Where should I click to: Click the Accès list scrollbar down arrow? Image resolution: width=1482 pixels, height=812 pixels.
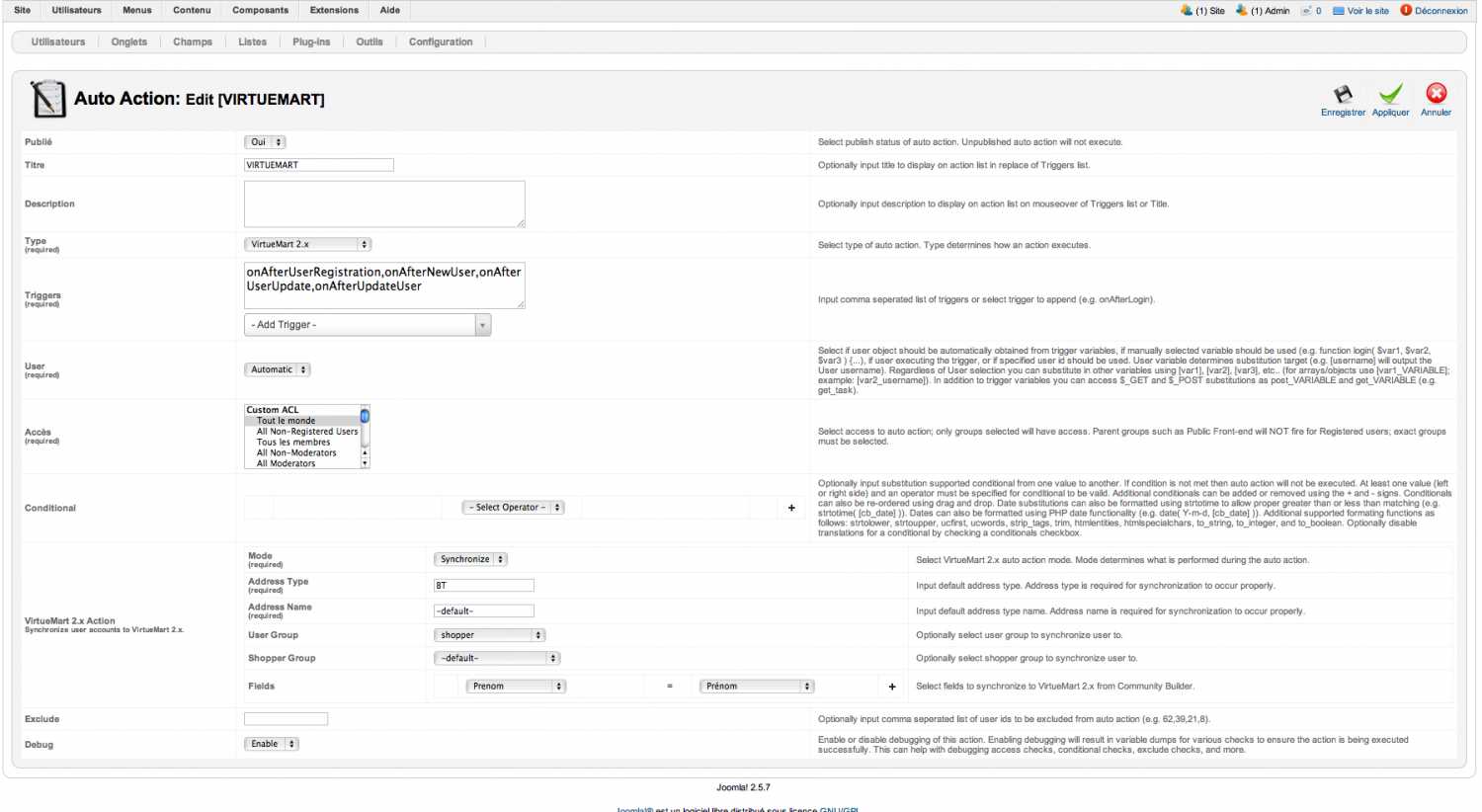pos(366,463)
